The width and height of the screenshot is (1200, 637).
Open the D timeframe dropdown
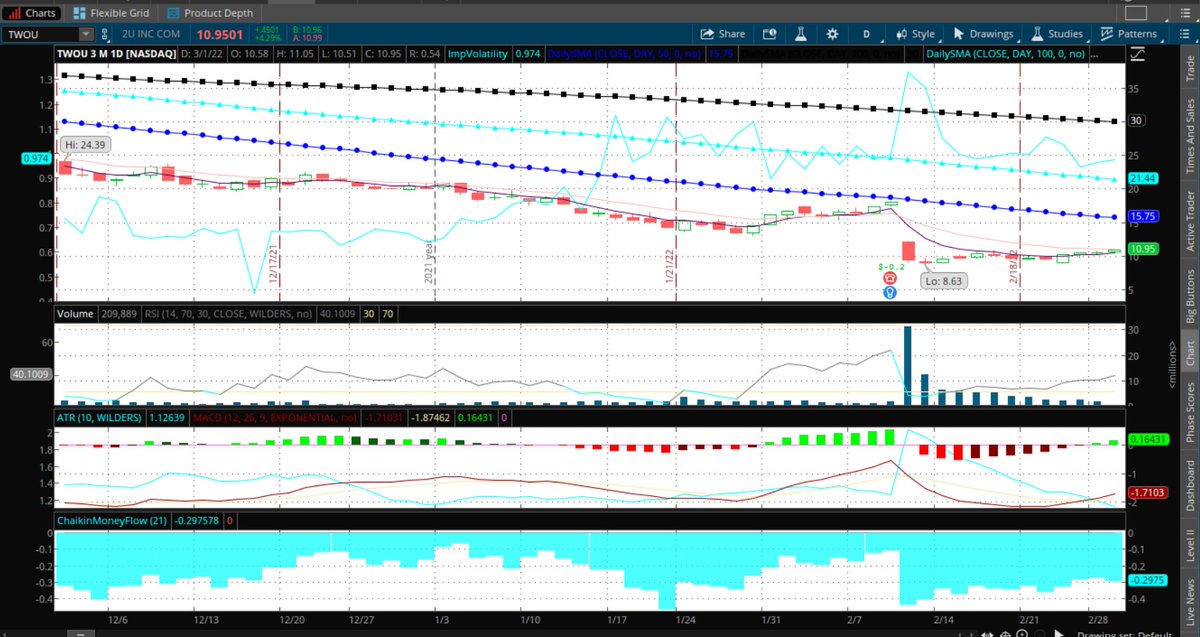tap(866, 33)
